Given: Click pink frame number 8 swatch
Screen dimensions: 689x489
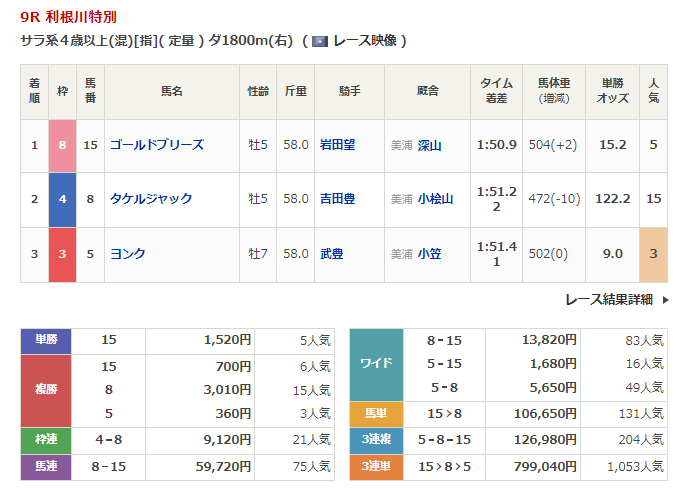Looking at the screenshot, I should (x=62, y=145).
